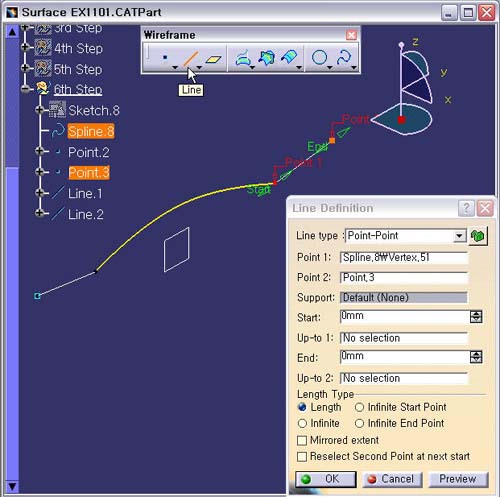This screenshot has height=497, width=500.
Task: Select Point.2 in the specification tree
Action: tap(89, 152)
